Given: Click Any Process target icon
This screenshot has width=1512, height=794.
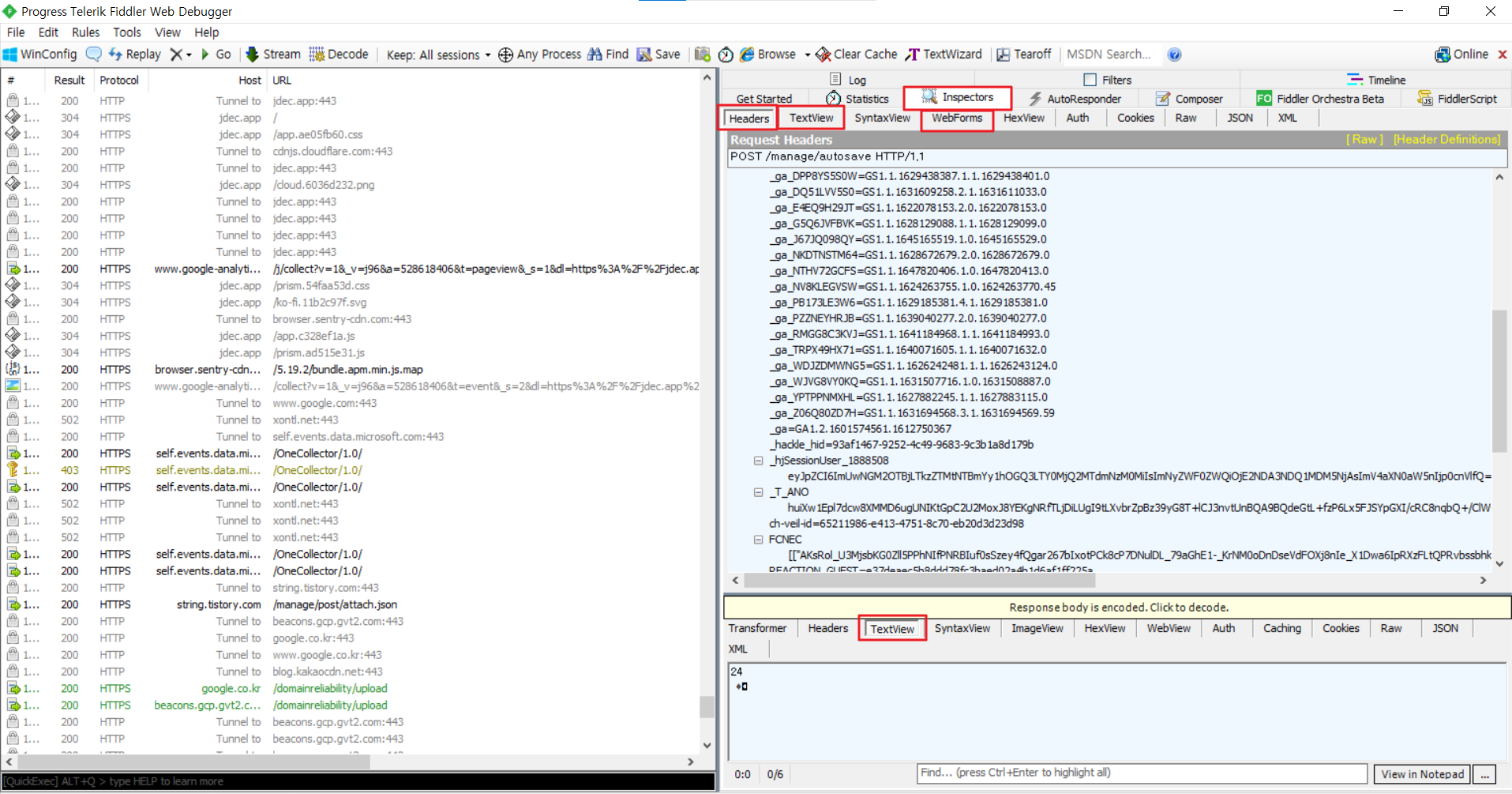Looking at the screenshot, I should (x=506, y=55).
